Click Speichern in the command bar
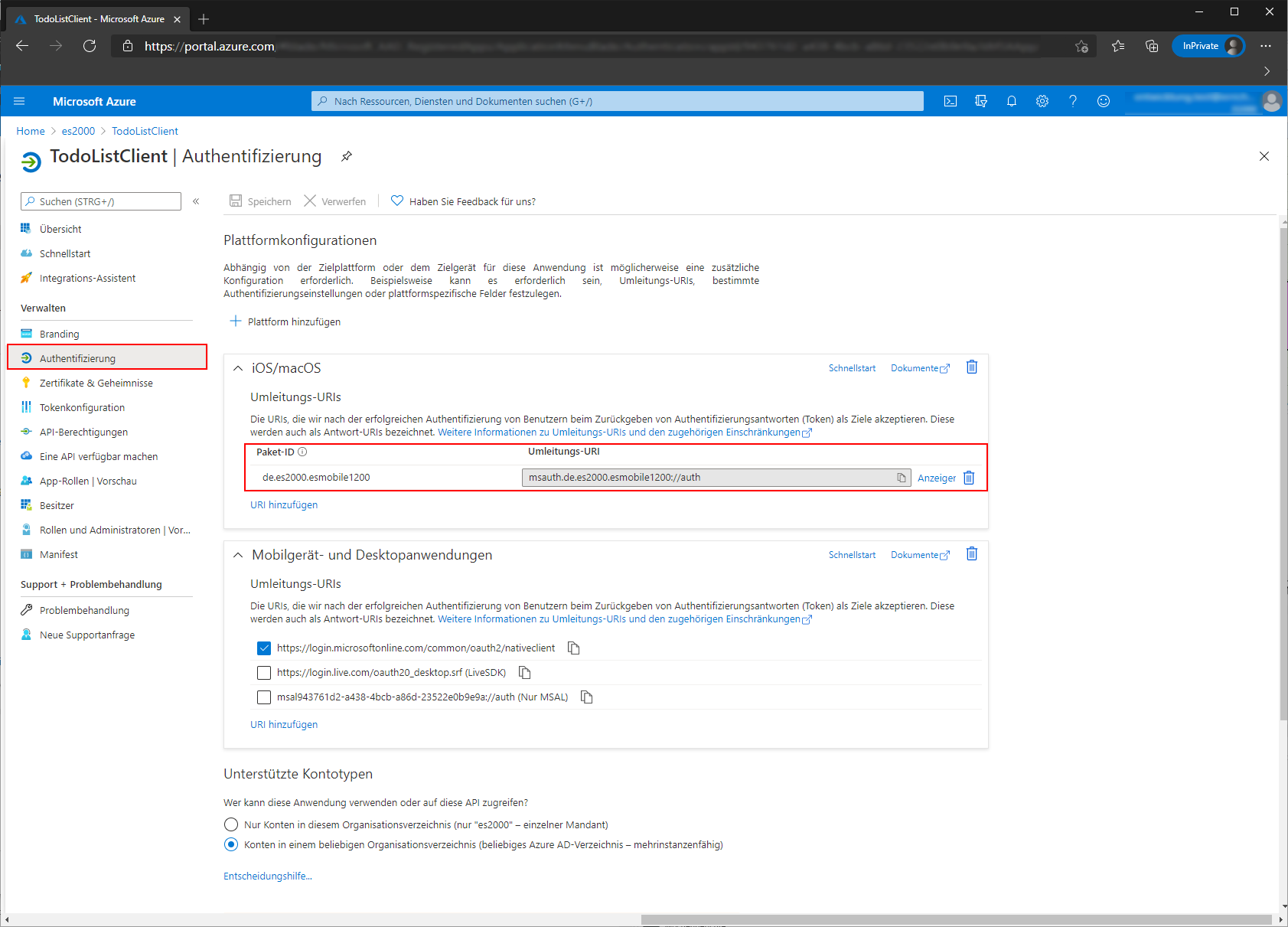Viewport: 1288px width, 927px height. click(x=260, y=201)
